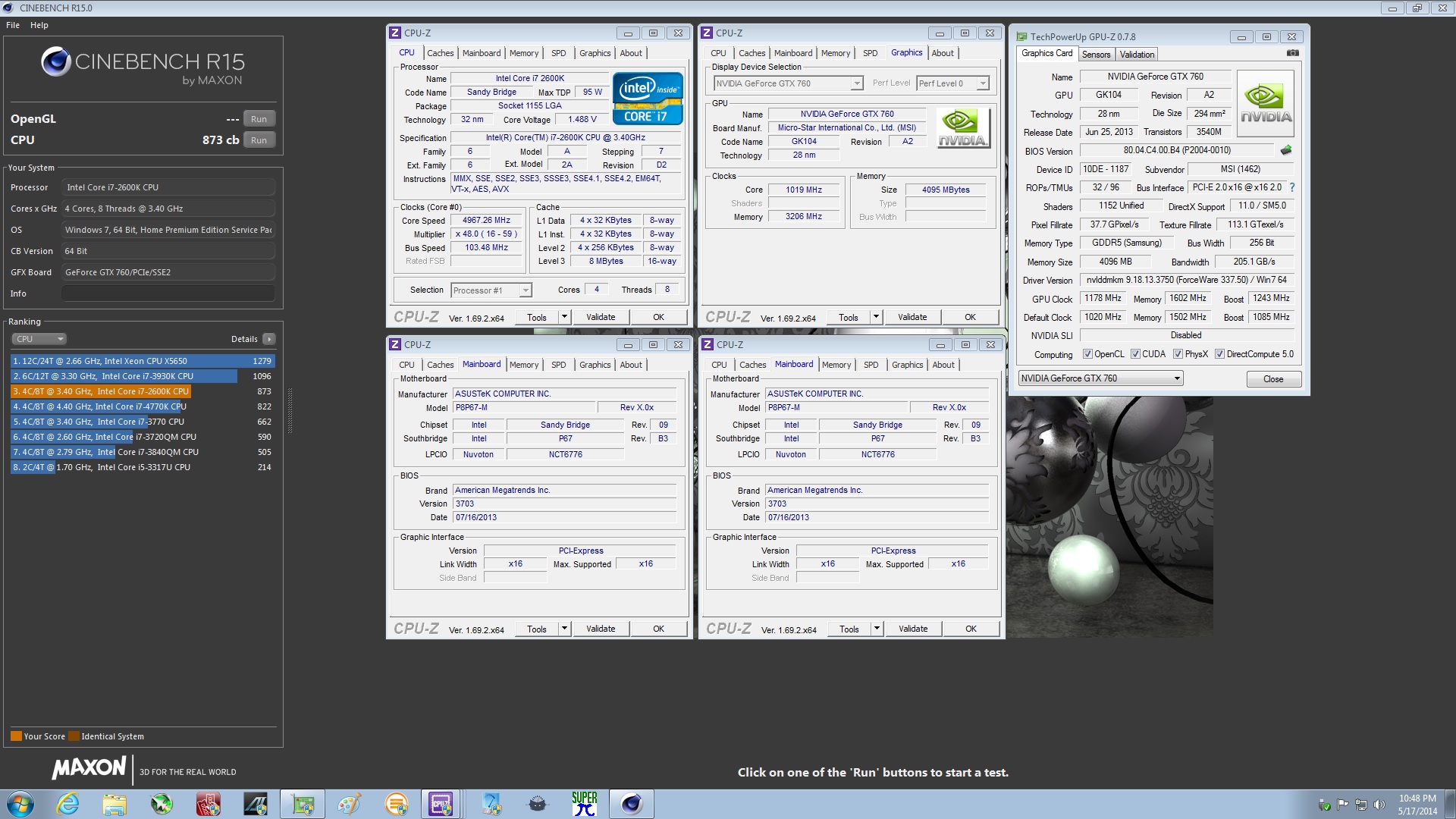Open the Action Center flag tray icon
The width and height of the screenshot is (1456, 819).
[x=1343, y=805]
